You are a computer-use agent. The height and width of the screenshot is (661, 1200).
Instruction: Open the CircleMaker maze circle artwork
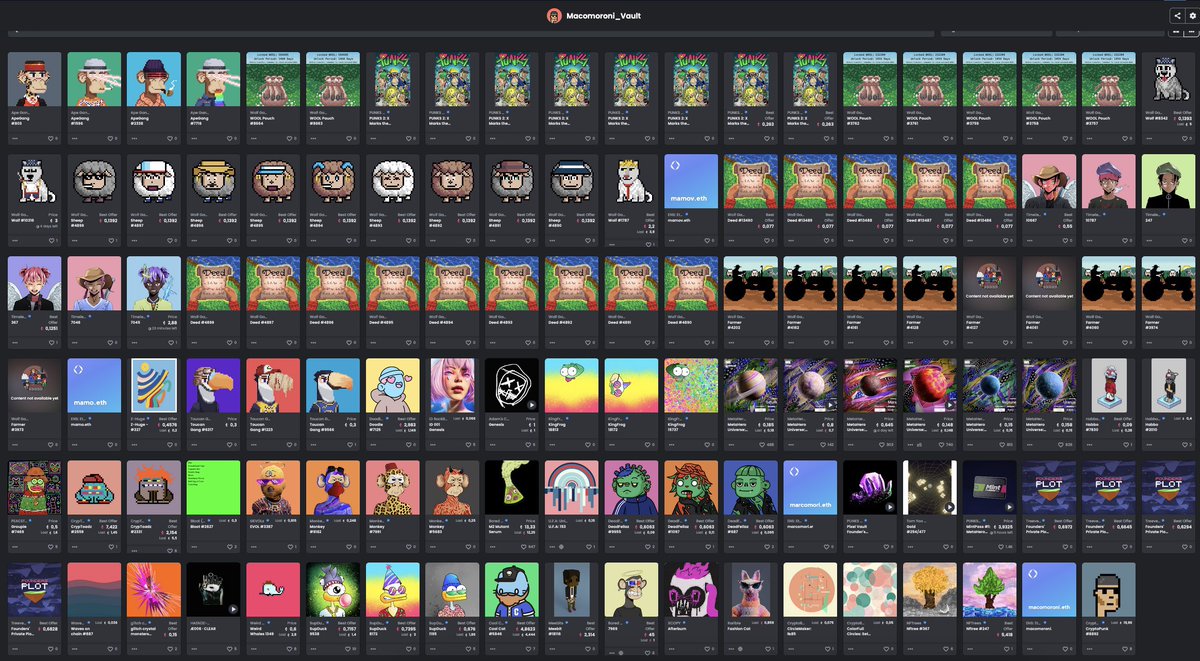(x=812, y=589)
